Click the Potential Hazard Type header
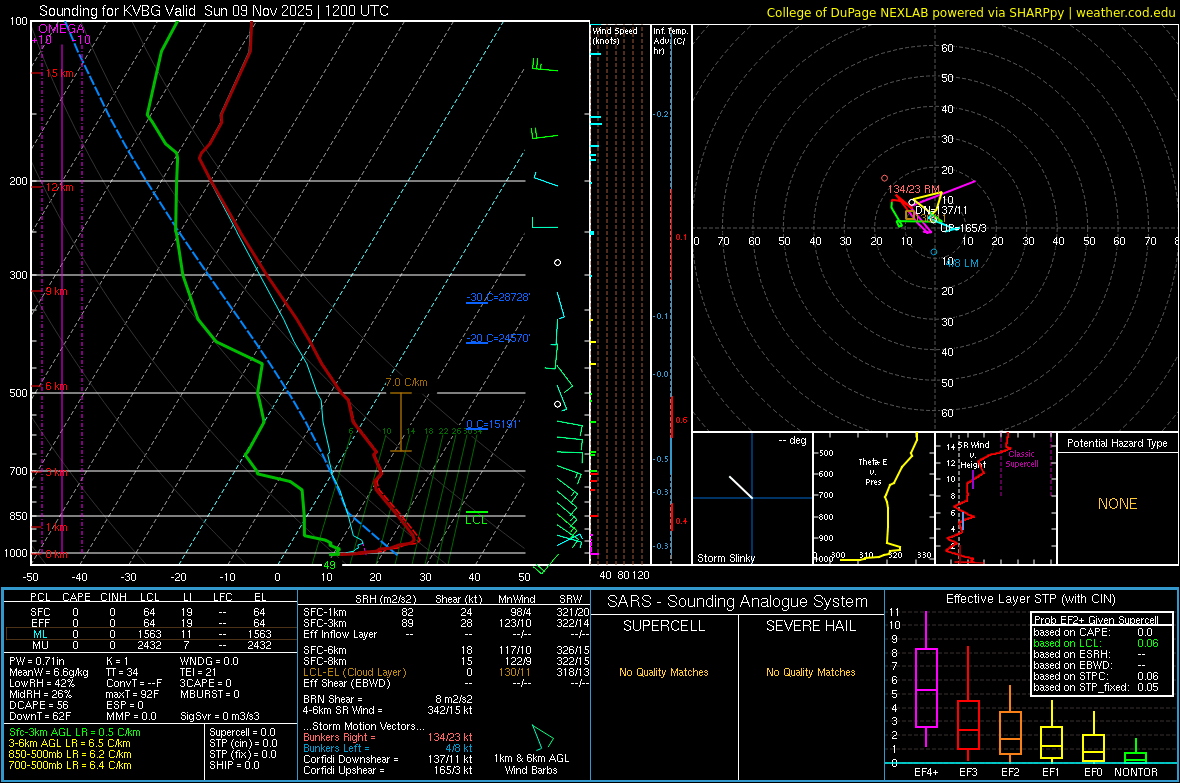 point(1117,443)
